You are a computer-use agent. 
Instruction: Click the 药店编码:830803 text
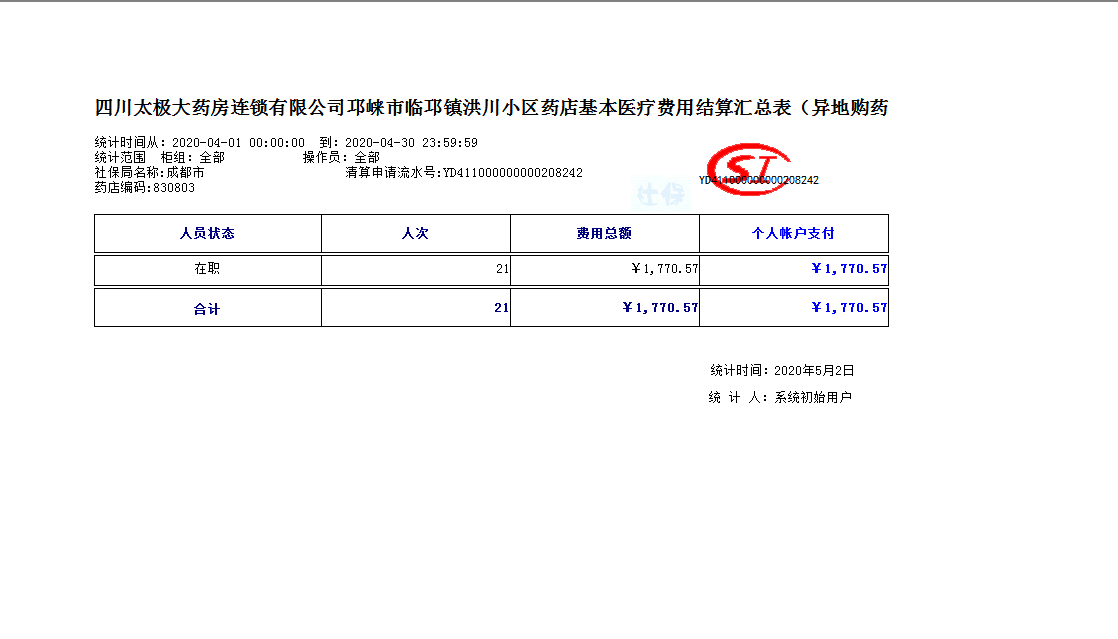point(145,188)
